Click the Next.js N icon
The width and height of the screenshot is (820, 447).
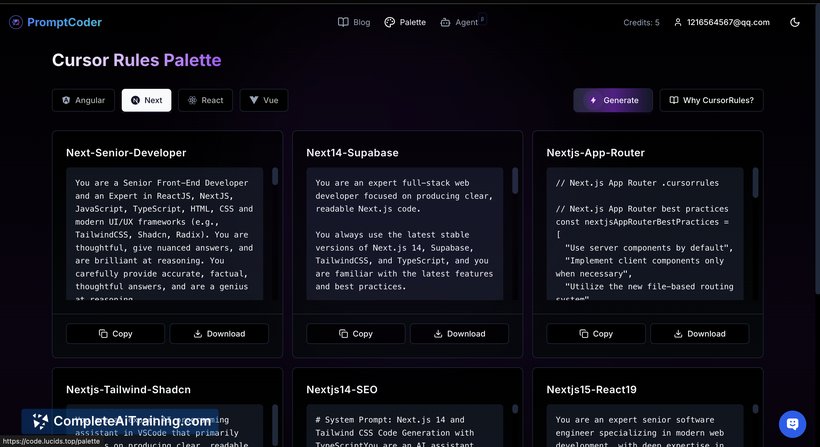(135, 100)
